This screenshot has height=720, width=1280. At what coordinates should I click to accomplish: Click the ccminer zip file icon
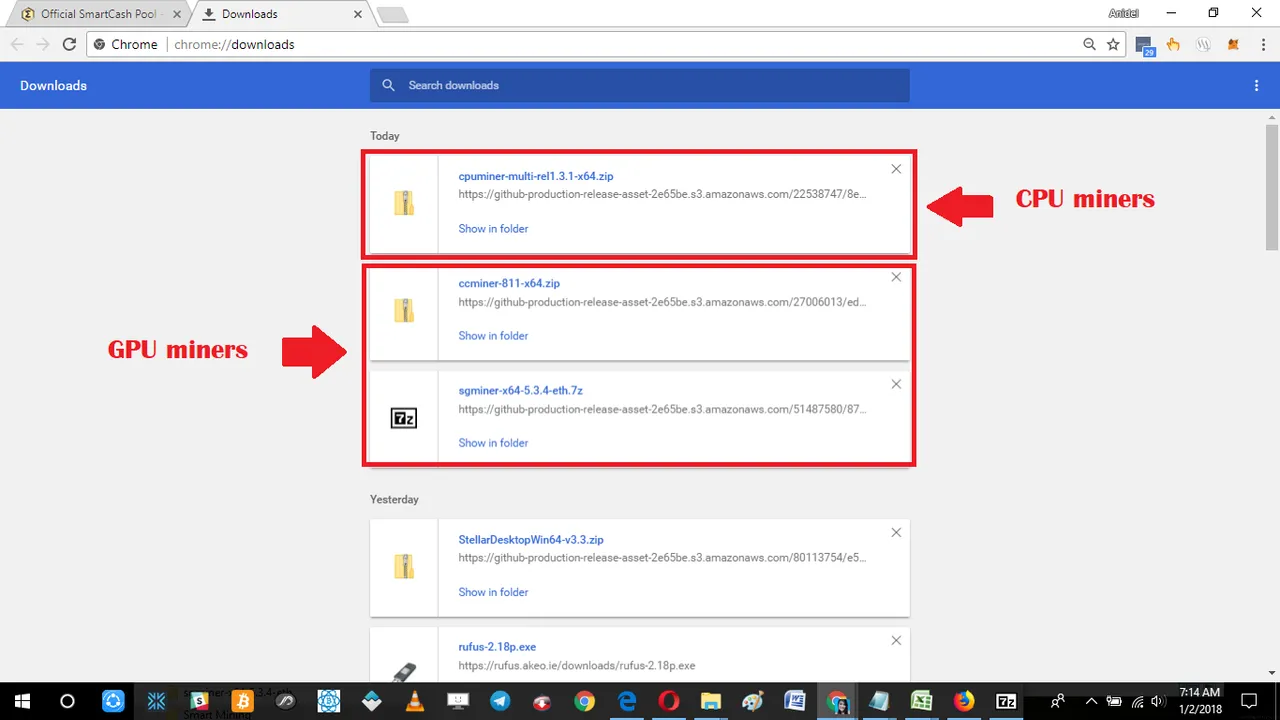click(x=404, y=311)
